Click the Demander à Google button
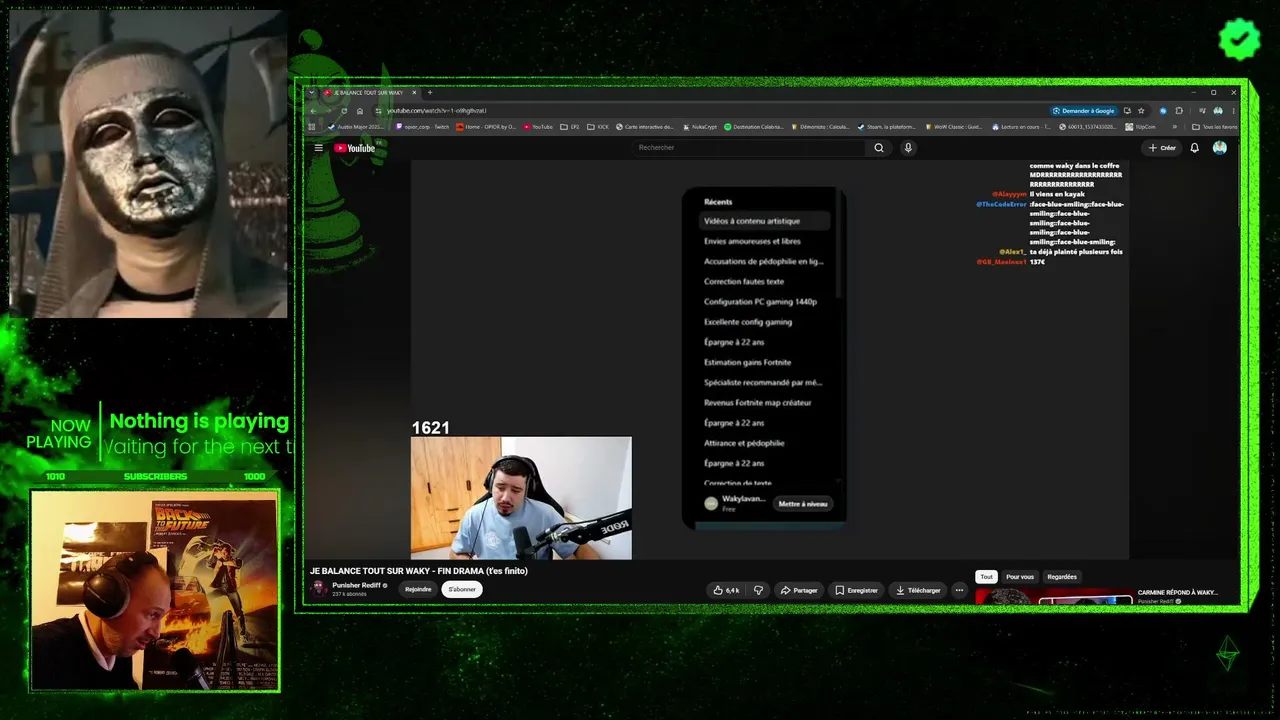1280x720 pixels. (1083, 110)
